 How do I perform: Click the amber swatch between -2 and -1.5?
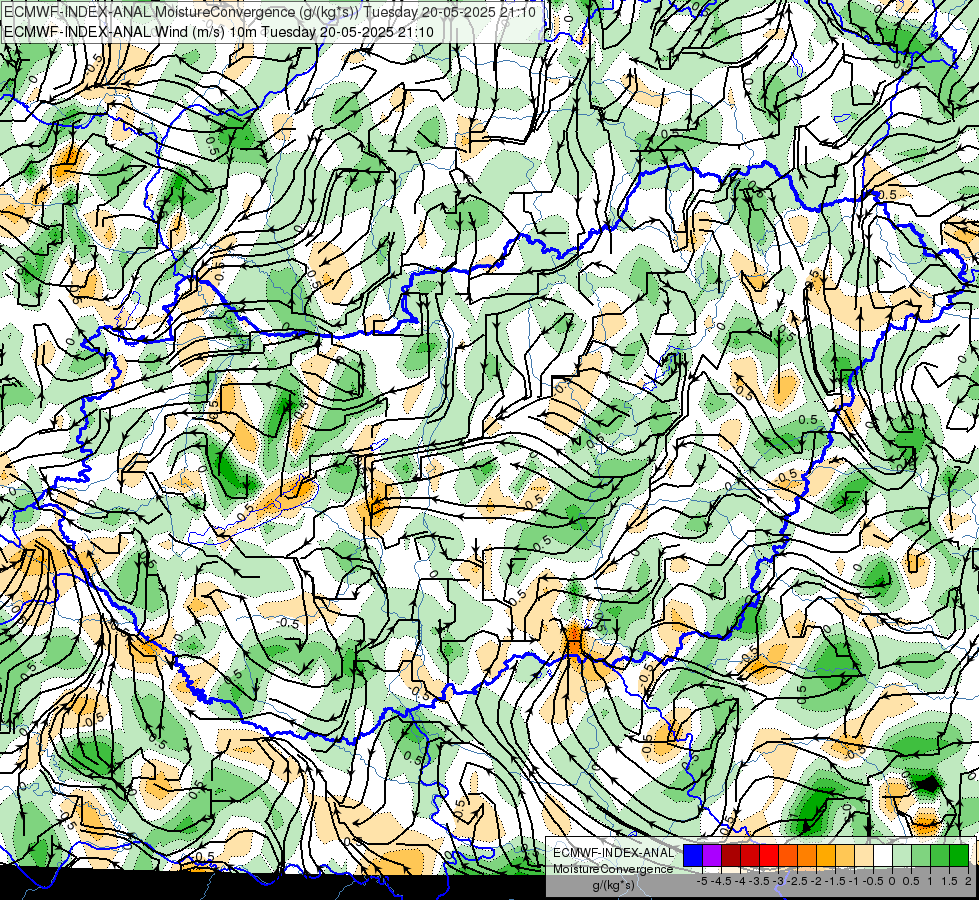pyautogui.click(x=826, y=855)
